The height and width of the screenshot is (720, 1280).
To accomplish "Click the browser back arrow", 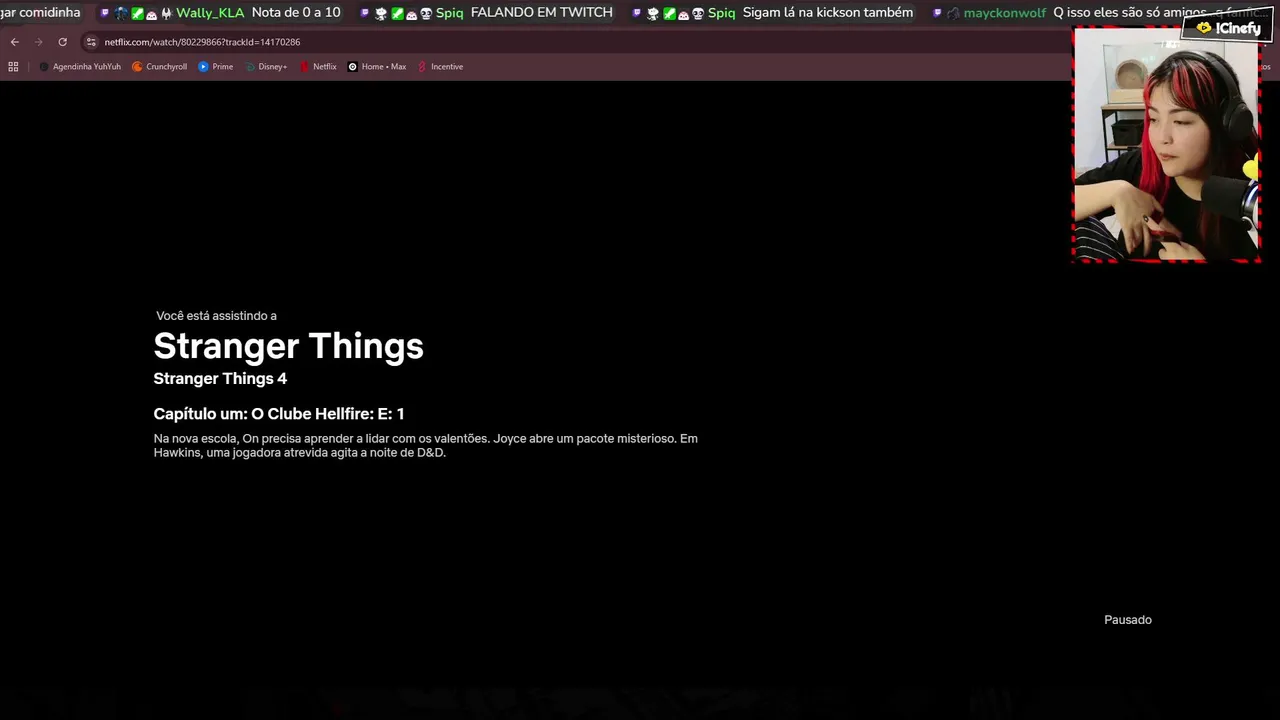I will pos(14,42).
